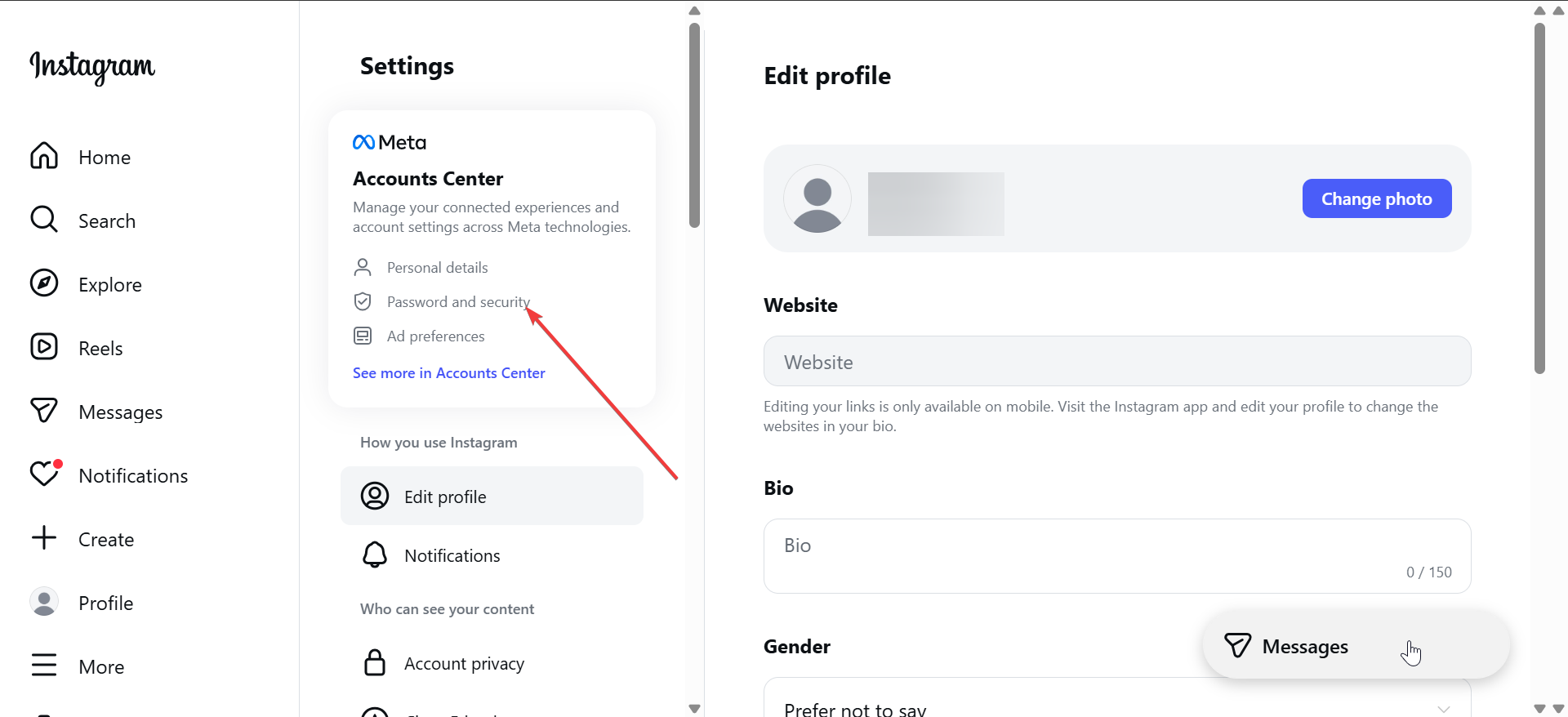The height and width of the screenshot is (717, 1568).
Task: Open the More hamburger menu icon
Action: point(44,666)
